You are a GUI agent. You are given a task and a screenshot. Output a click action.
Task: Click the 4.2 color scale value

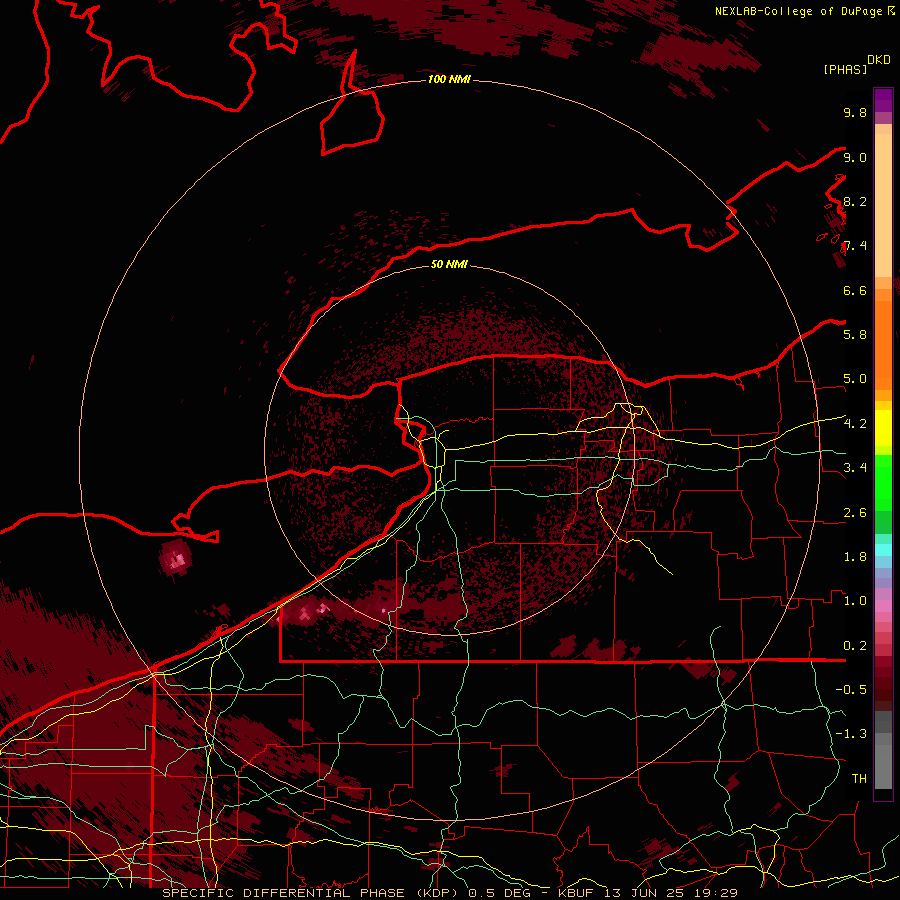tap(855, 424)
